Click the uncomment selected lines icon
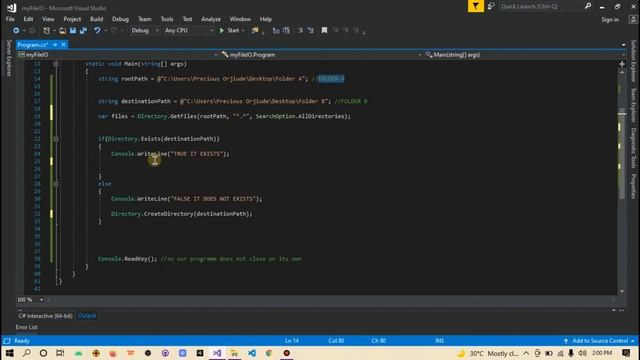Image resolution: width=640 pixels, height=360 pixels. [287, 31]
